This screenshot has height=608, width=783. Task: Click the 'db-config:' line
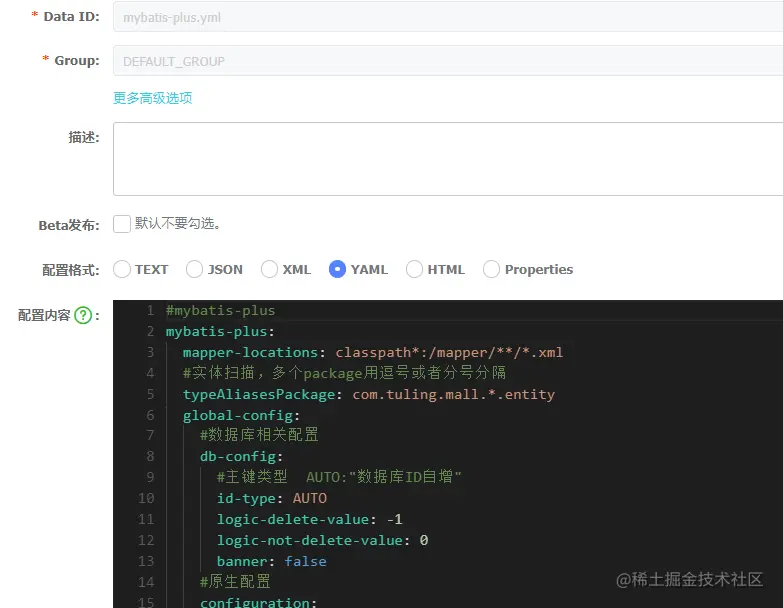pyautogui.click(x=241, y=456)
